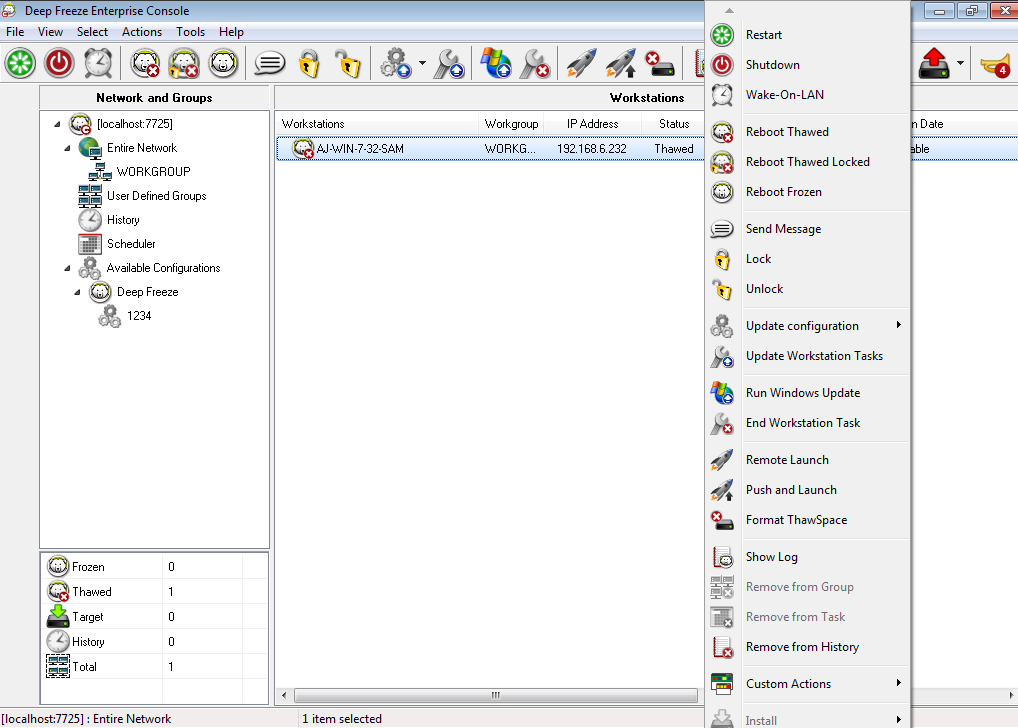Open the Custom Actions submenu
Screen dimensions: 1018x728
click(x=789, y=685)
